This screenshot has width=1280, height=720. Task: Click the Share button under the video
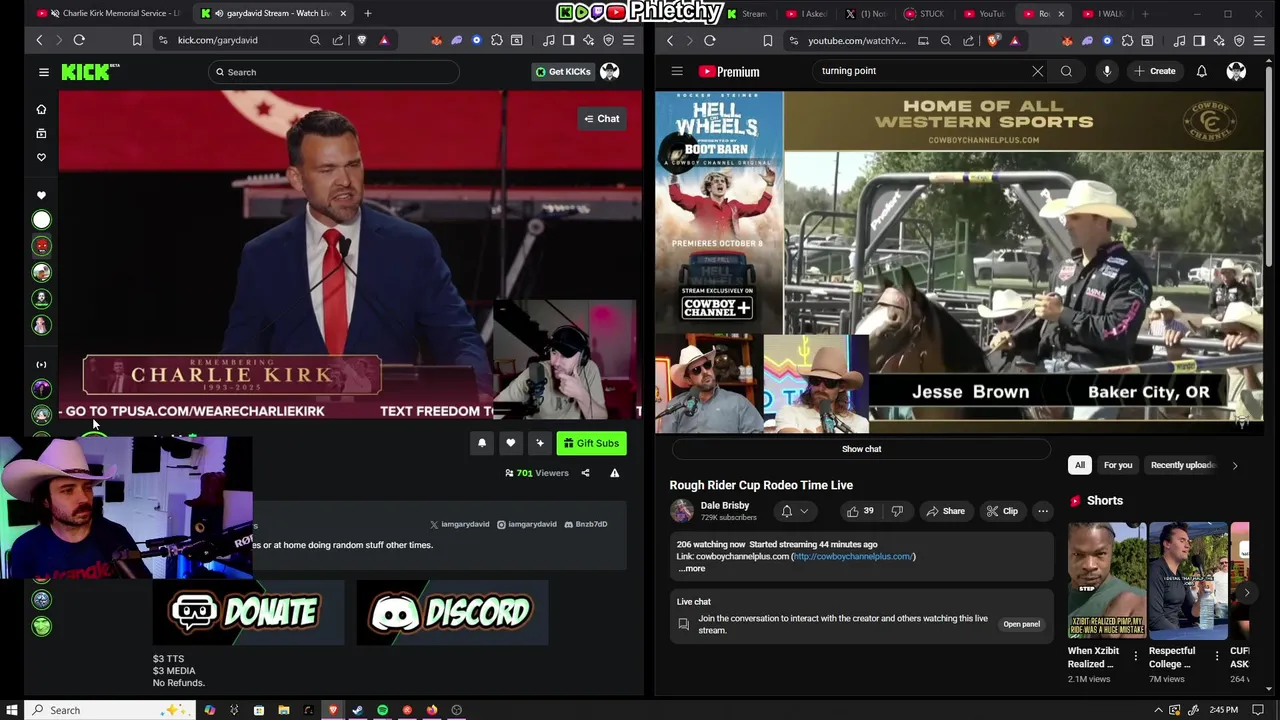pos(945,511)
